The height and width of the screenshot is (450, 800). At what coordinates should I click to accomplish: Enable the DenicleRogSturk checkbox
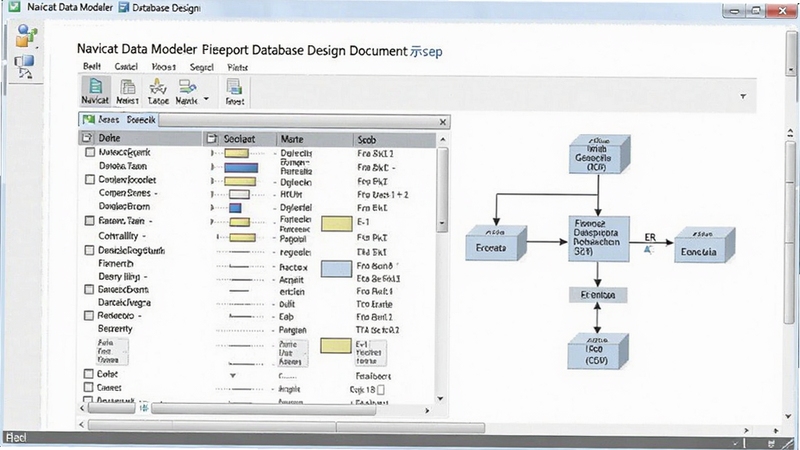tap(89, 250)
